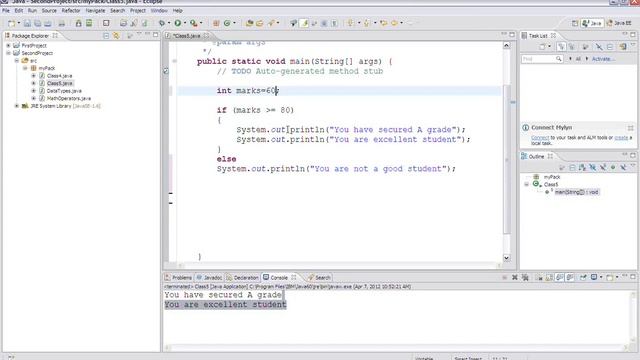
Task: Click the create link in Connect Mylyn
Action: click(x=621, y=138)
